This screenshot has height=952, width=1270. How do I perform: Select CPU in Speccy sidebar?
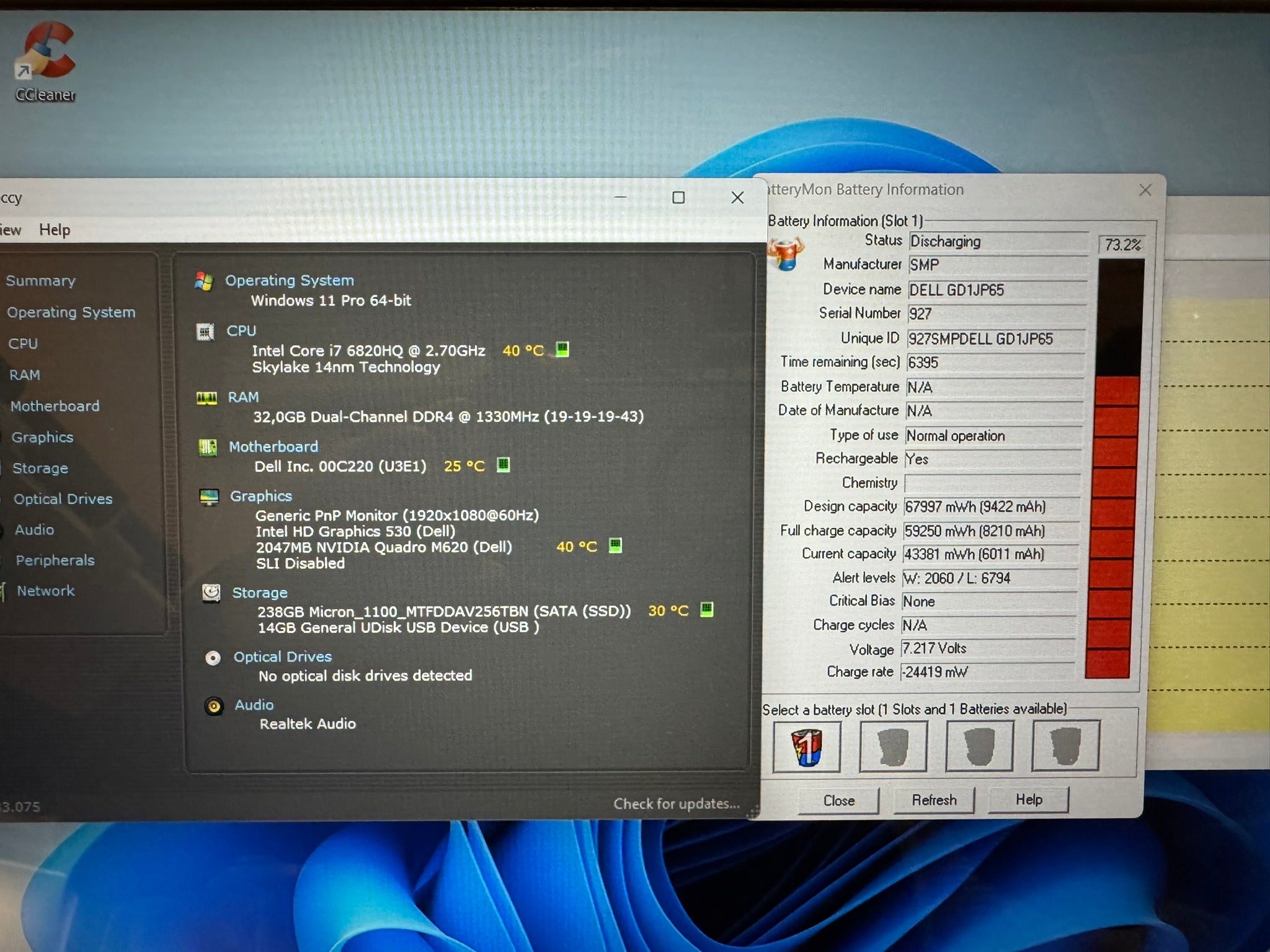(23, 344)
